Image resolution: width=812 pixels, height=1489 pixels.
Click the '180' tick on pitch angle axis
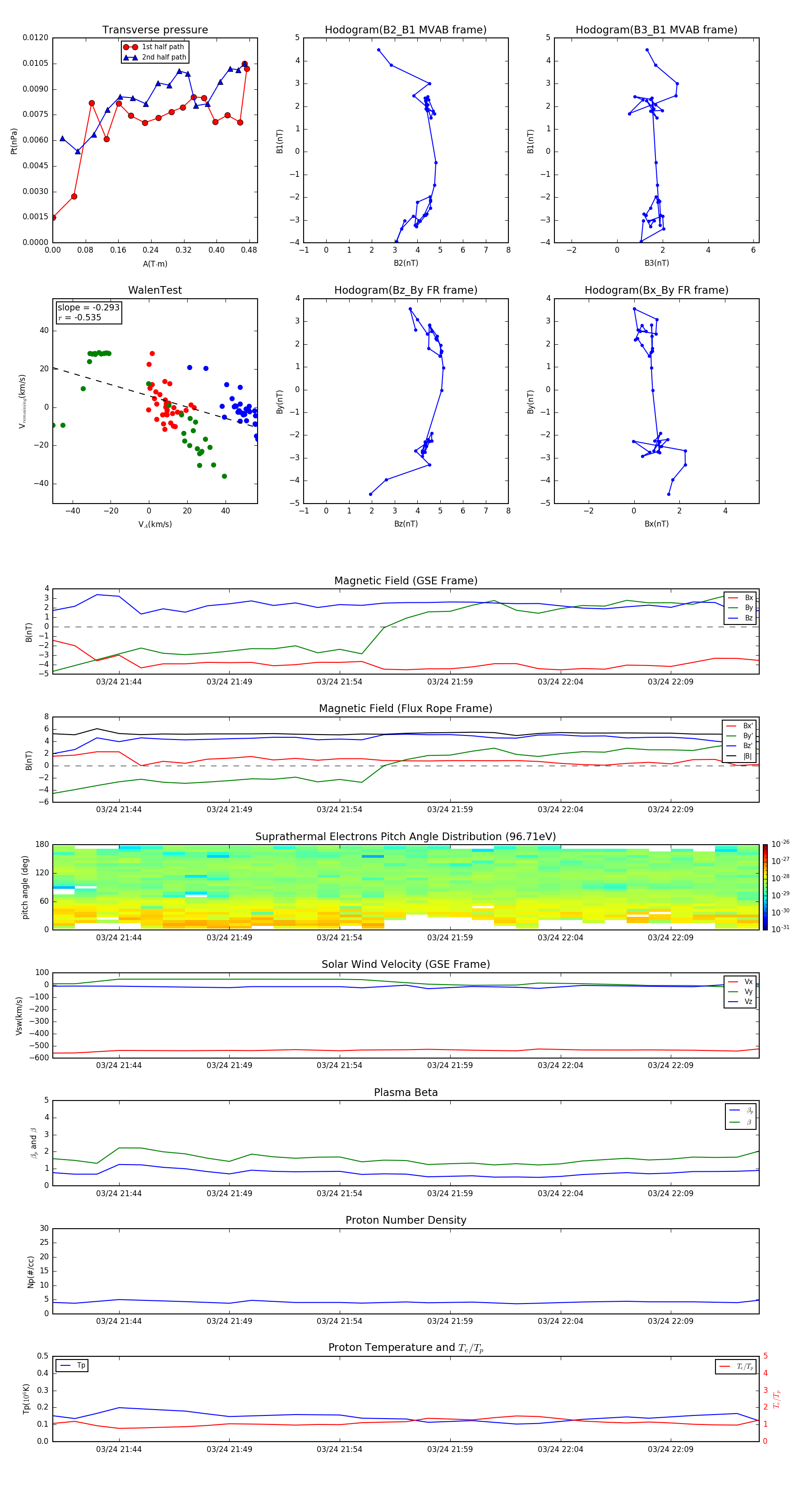pyautogui.click(x=42, y=845)
